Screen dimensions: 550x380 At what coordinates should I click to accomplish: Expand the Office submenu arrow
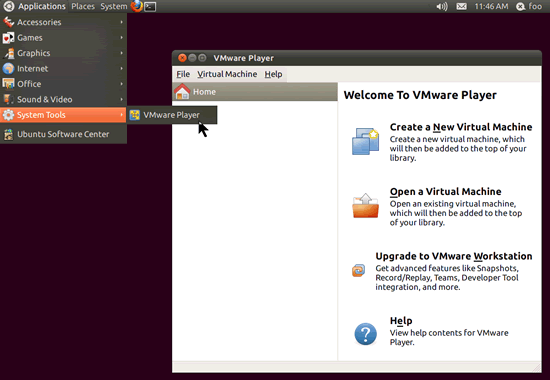click(121, 84)
